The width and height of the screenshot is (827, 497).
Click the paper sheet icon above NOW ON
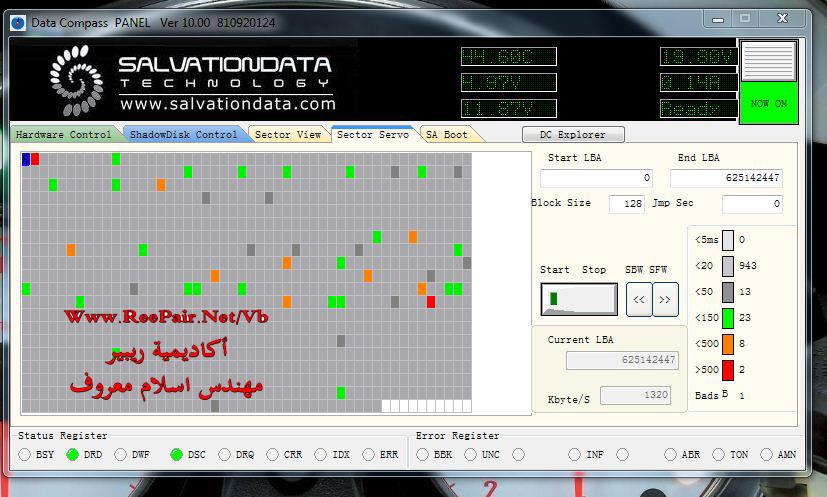(x=768, y=61)
